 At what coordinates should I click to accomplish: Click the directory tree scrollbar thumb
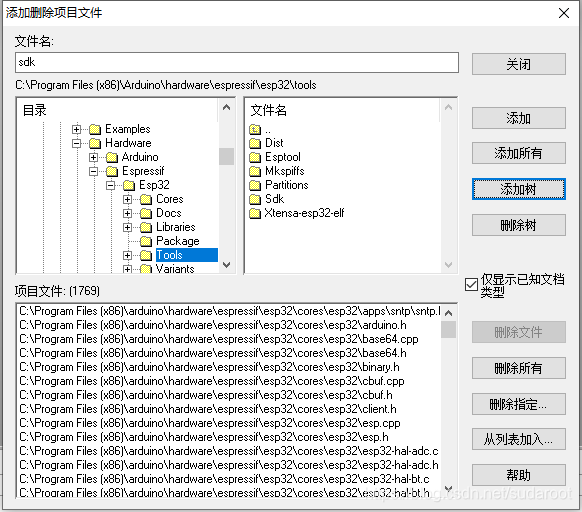pos(226,156)
